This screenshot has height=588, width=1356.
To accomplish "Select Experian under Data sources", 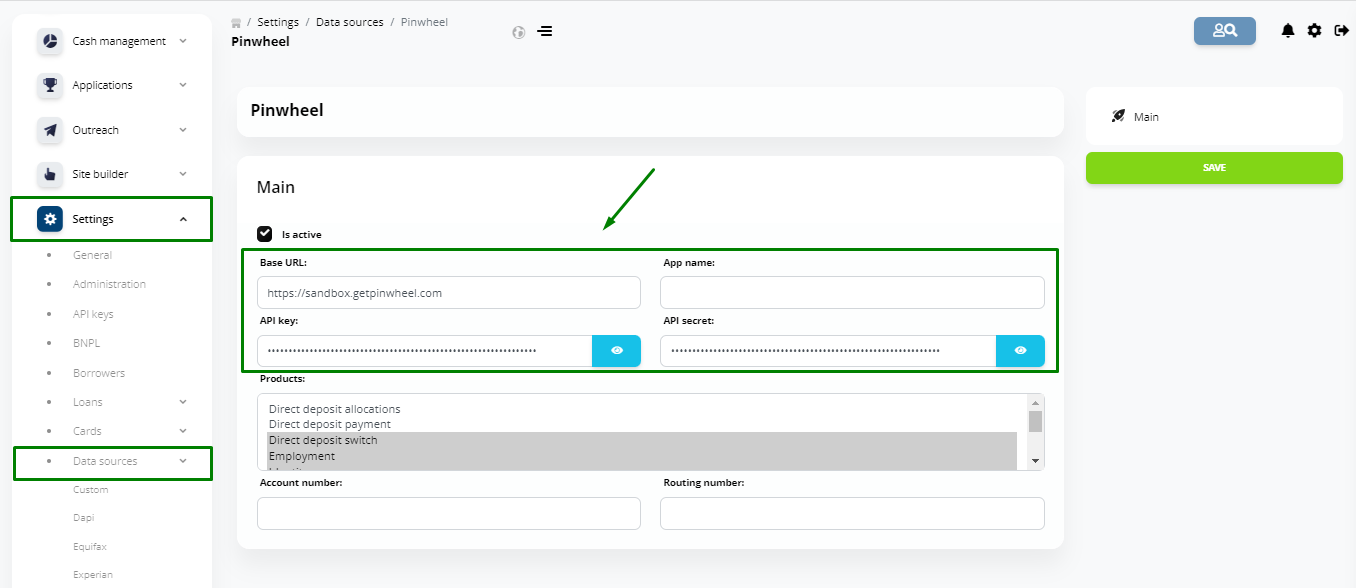I will point(93,575).
